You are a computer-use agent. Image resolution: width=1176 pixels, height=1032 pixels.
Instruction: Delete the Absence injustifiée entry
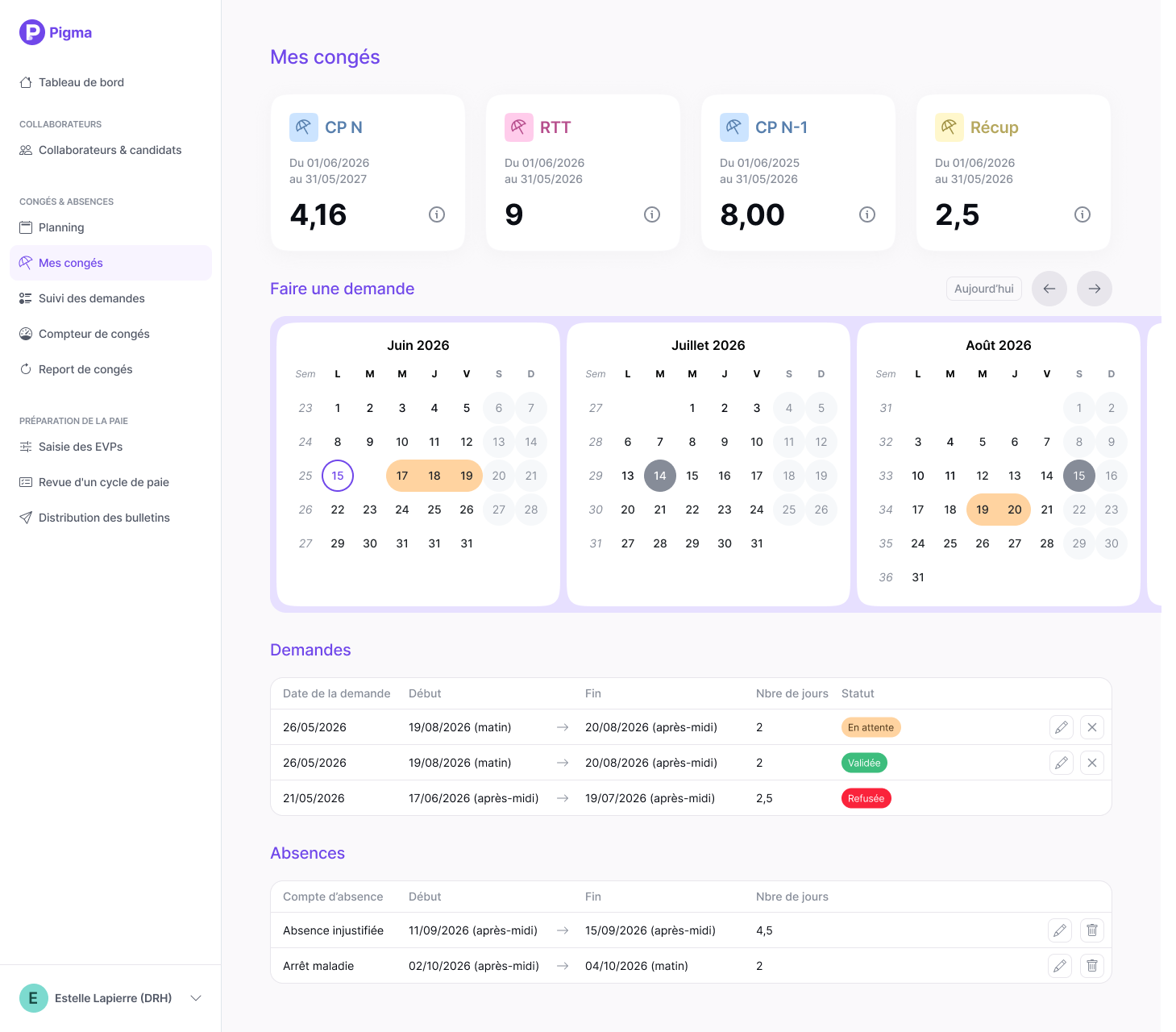(1092, 930)
